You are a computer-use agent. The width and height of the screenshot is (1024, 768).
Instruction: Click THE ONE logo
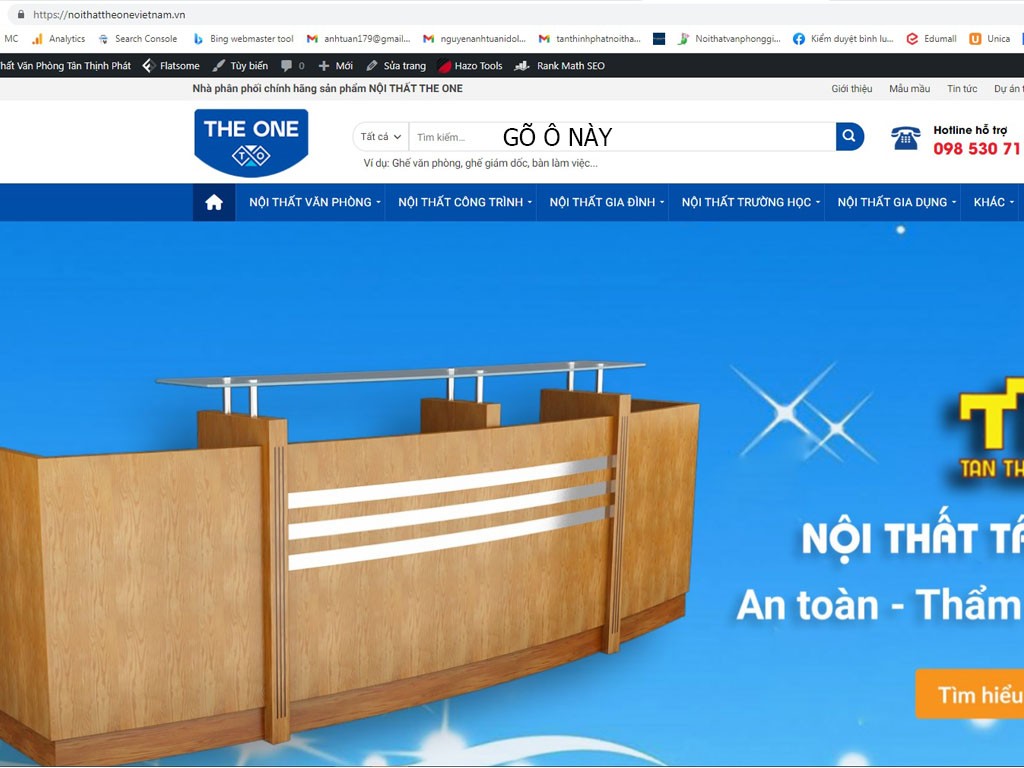[251, 142]
